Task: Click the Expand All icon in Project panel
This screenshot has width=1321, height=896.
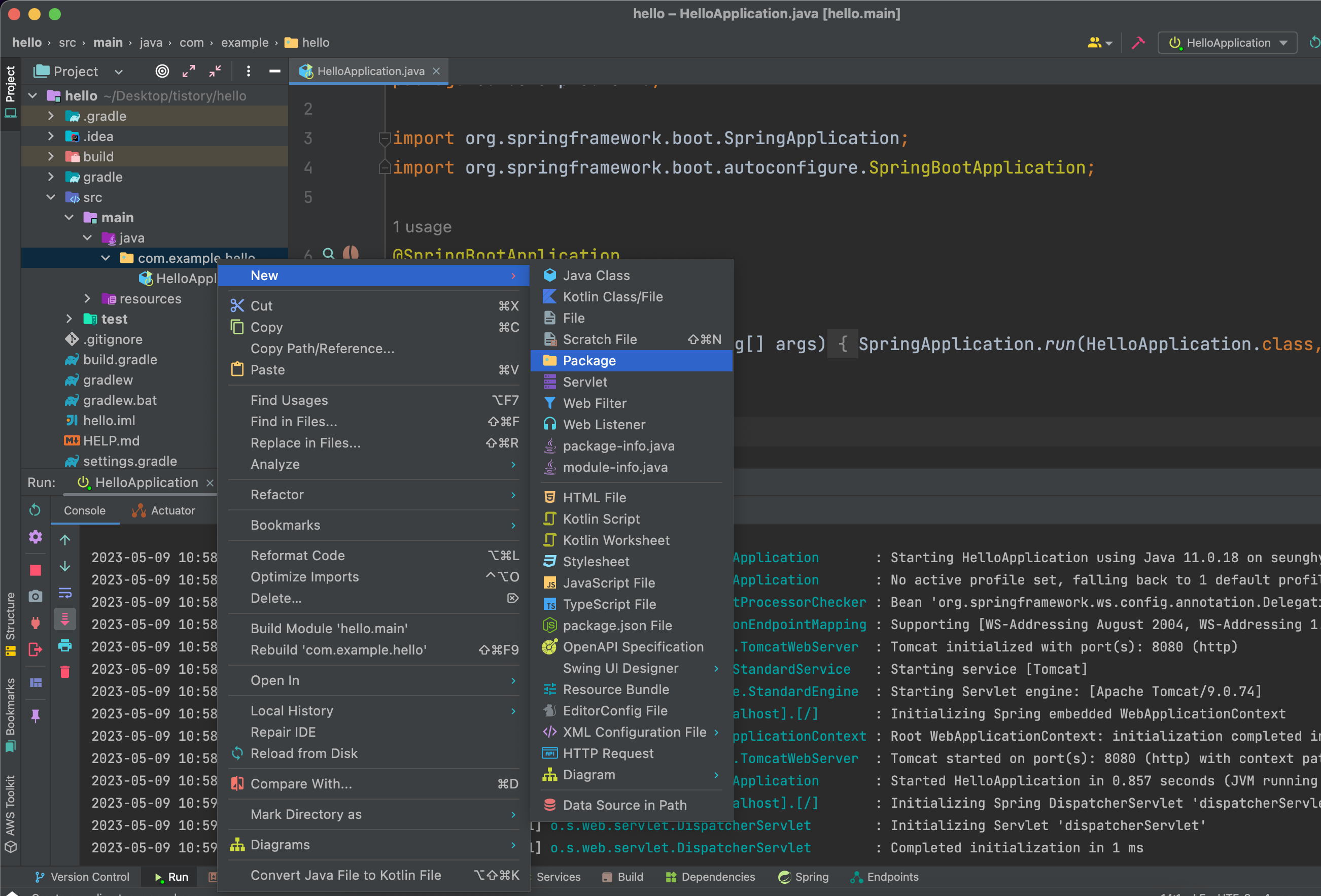Action: 189,71
